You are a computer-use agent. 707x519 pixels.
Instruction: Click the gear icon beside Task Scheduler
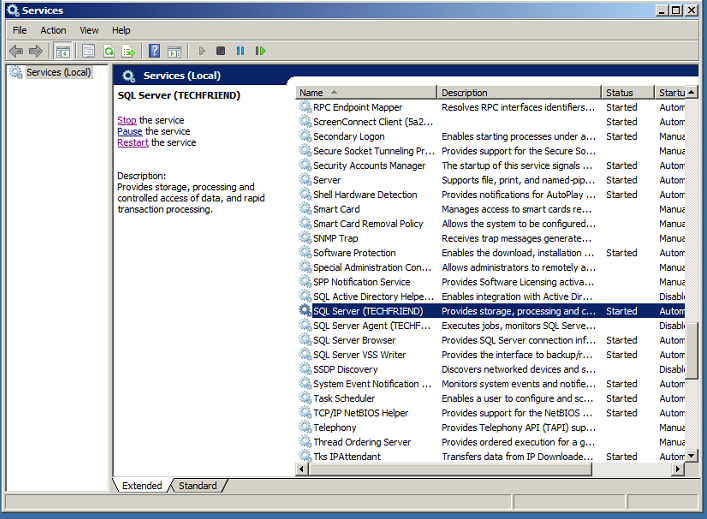(305, 398)
